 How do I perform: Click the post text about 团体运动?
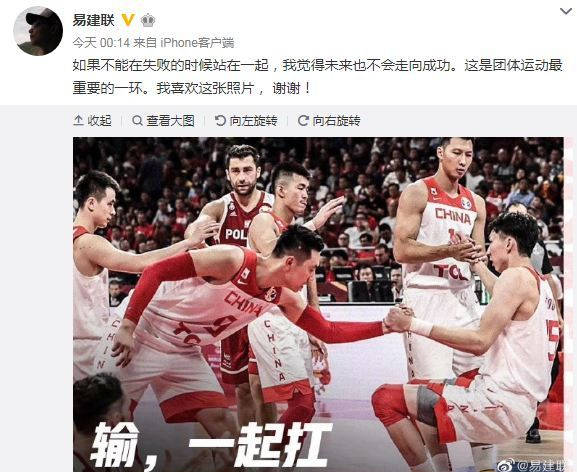(x=317, y=77)
